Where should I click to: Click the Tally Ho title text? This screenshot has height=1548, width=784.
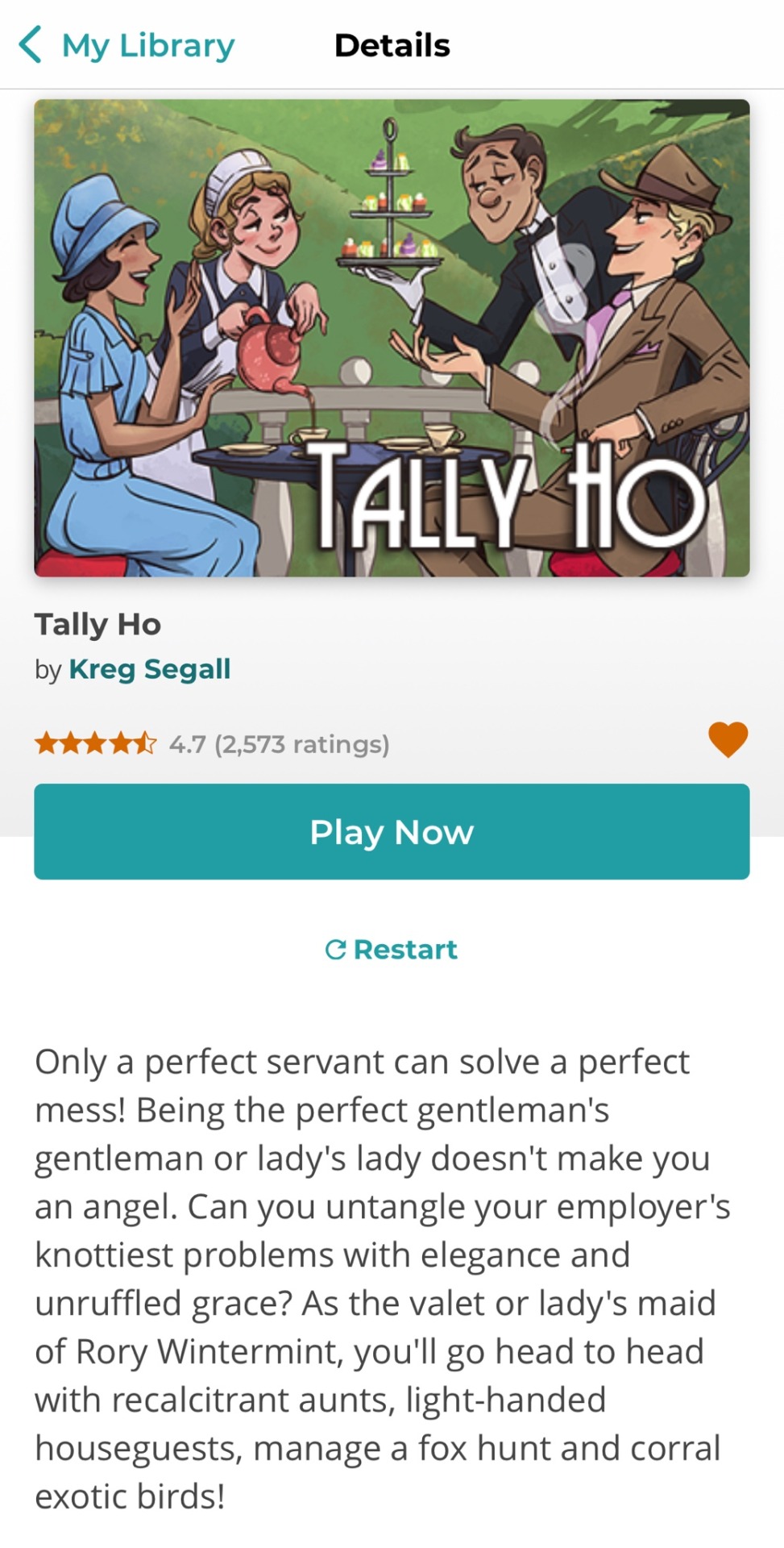(x=98, y=624)
